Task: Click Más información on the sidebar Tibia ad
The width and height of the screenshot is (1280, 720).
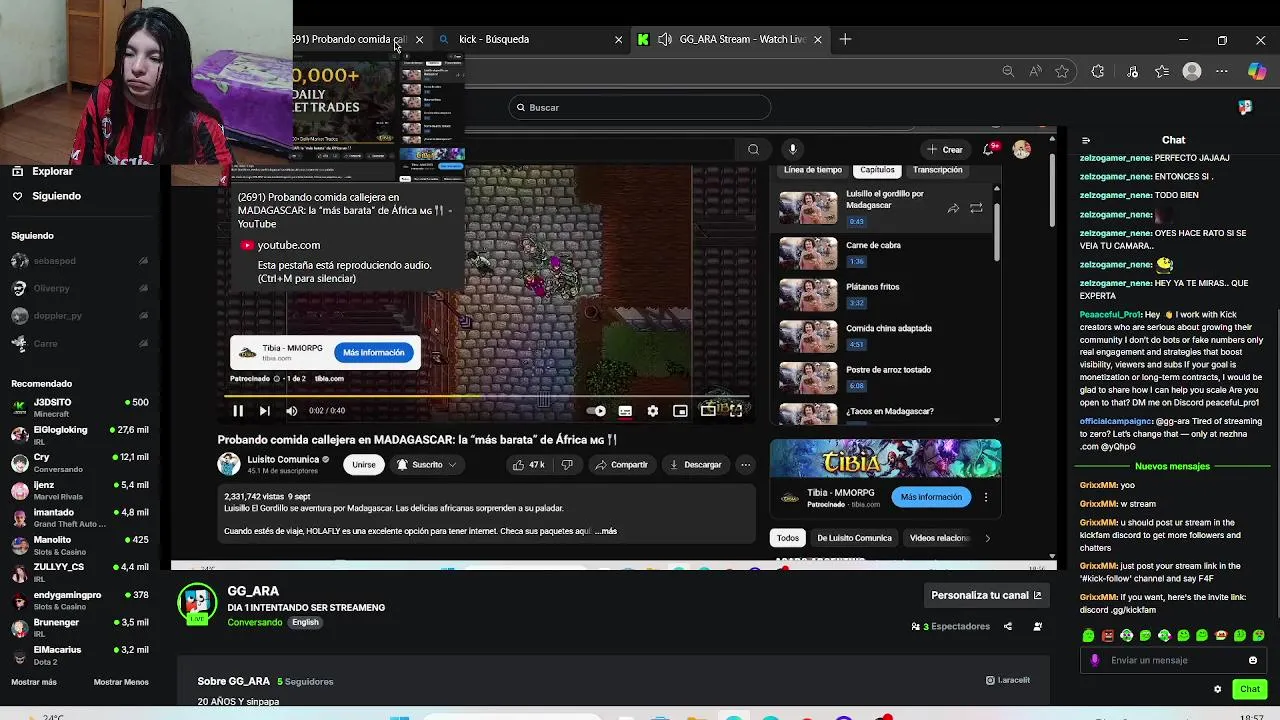Action: [x=931, y=497]
